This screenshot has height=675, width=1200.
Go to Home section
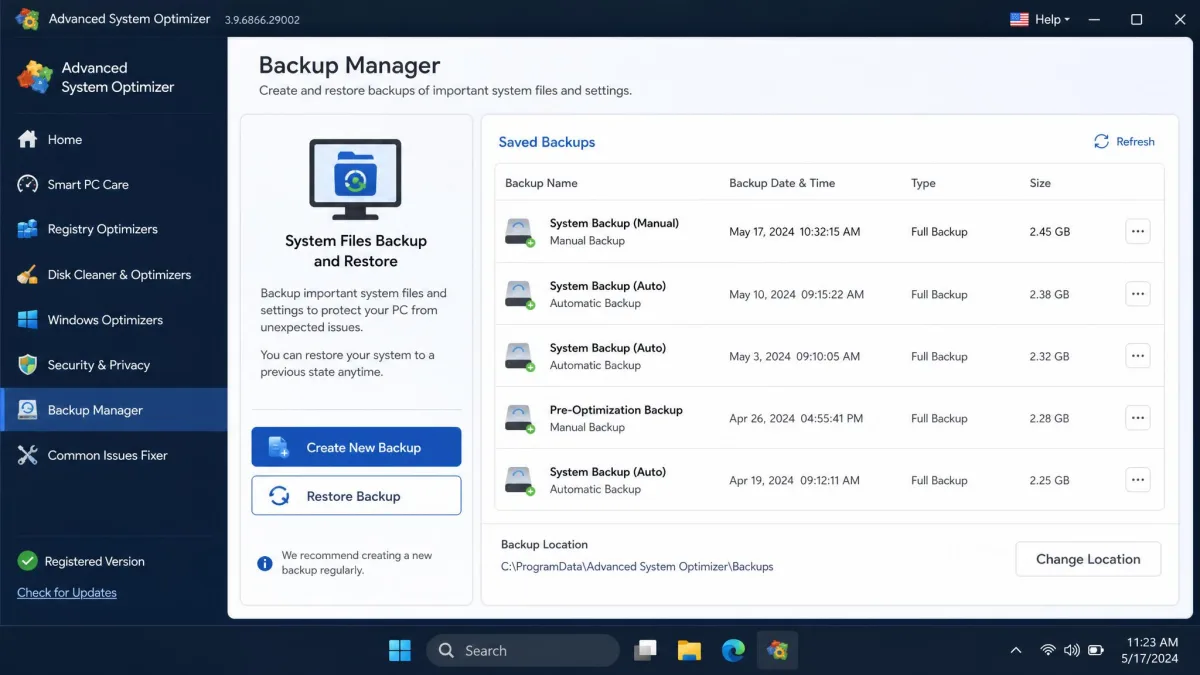click(114, 139)
